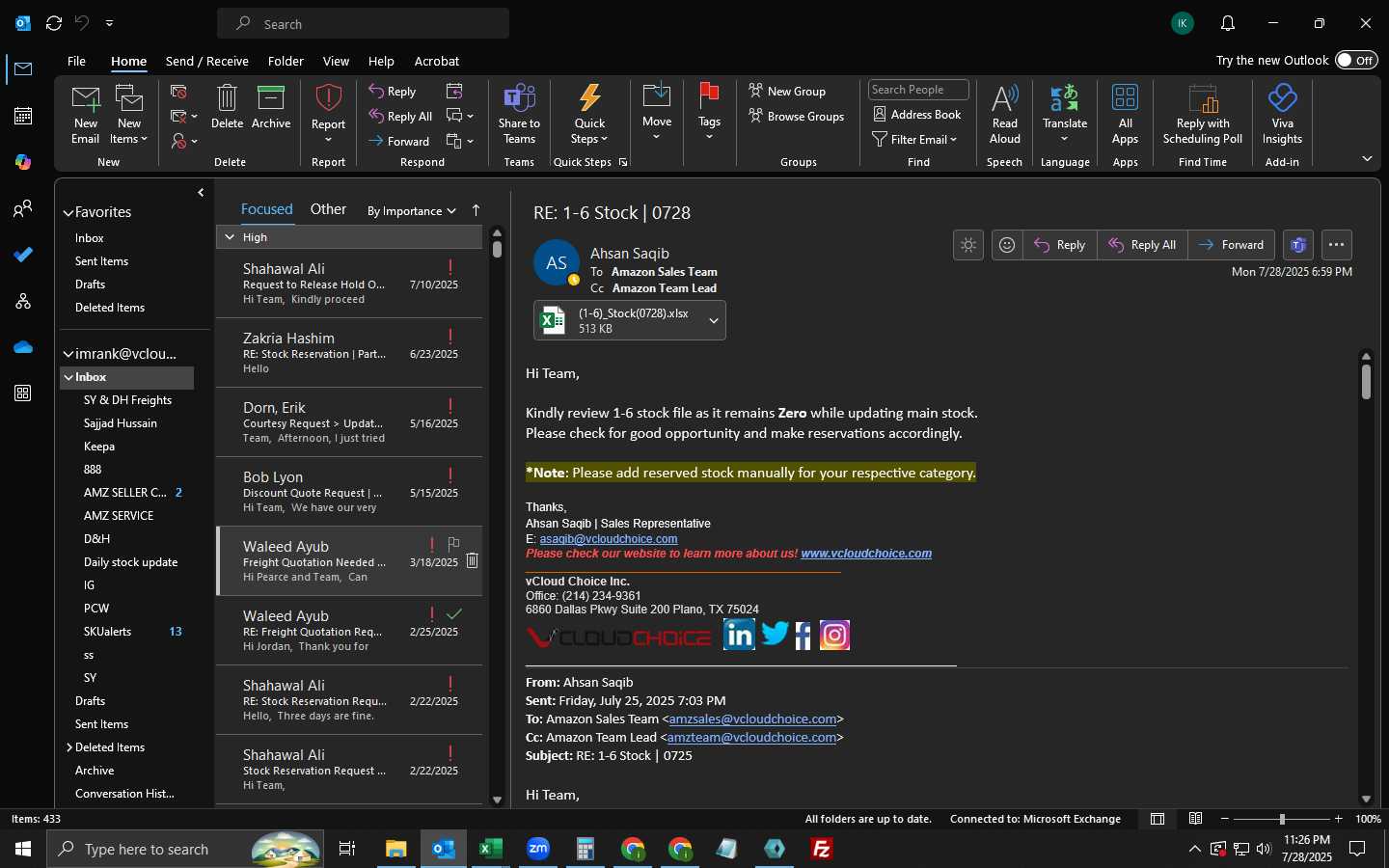1389x868 pixels.
Task: Archive the selected message
Action: point(271,107)
